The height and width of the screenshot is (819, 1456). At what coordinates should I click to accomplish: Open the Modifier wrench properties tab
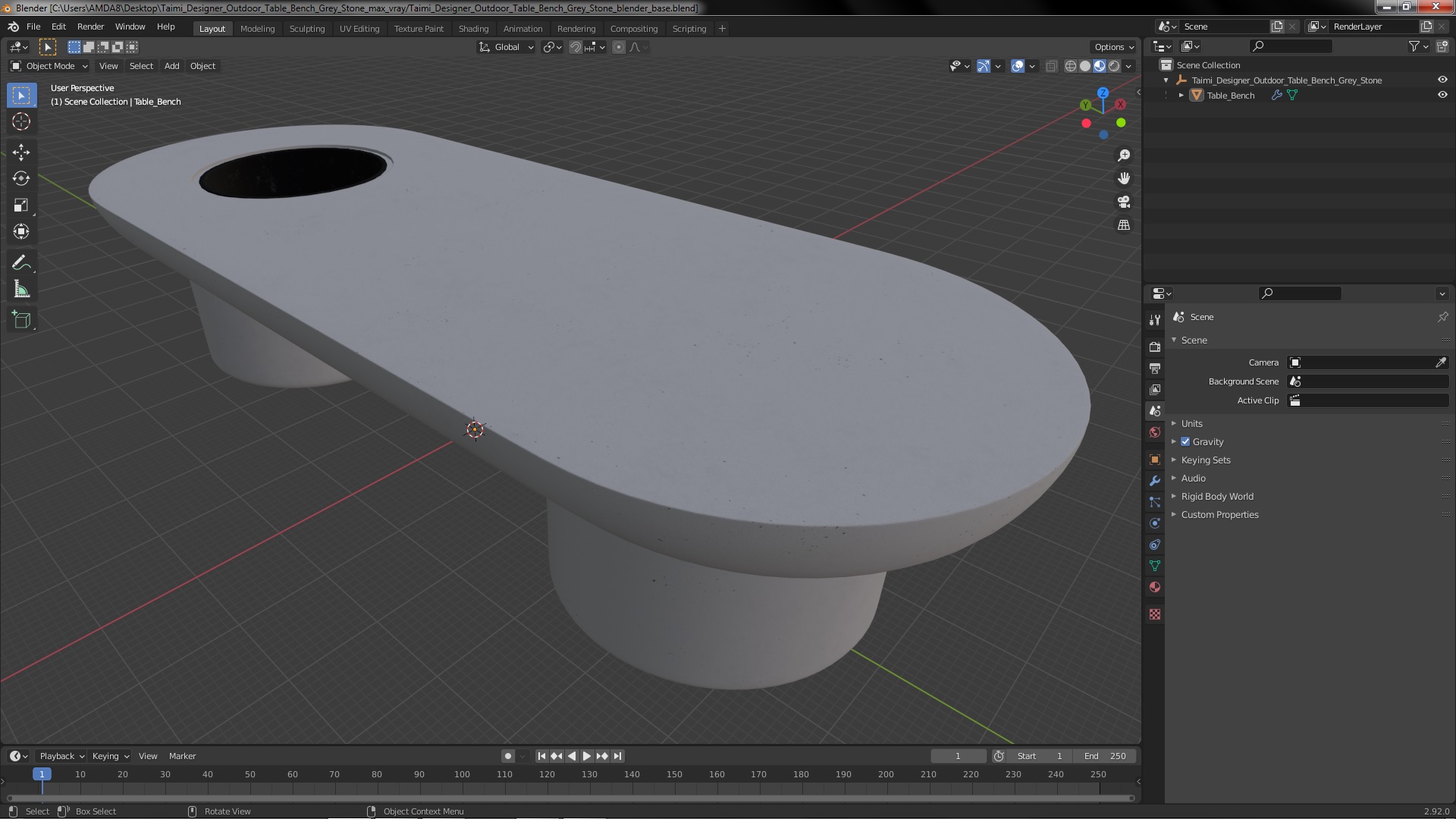click(1155, 481)
